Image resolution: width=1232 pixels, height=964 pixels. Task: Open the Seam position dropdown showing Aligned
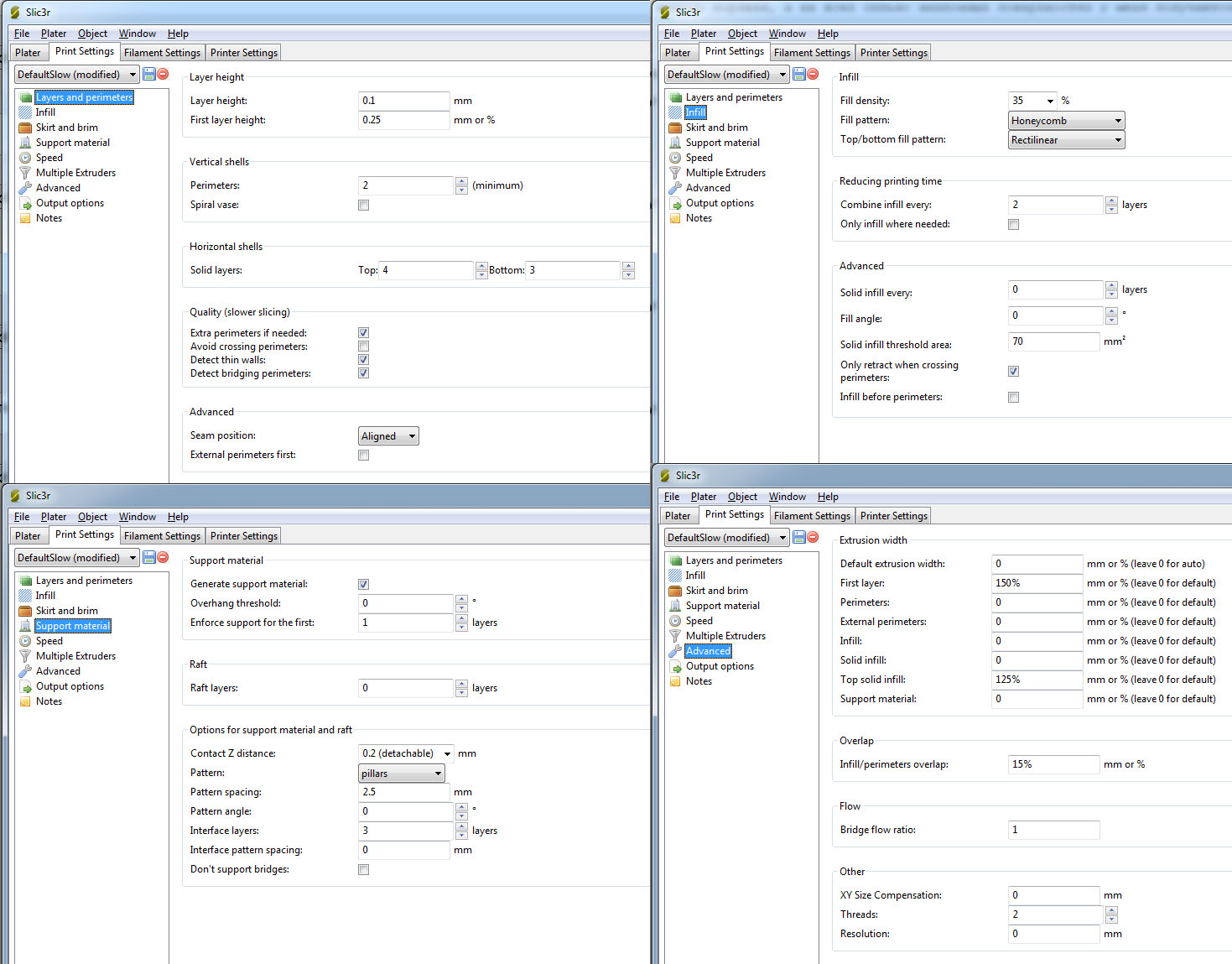click(388, 436)
